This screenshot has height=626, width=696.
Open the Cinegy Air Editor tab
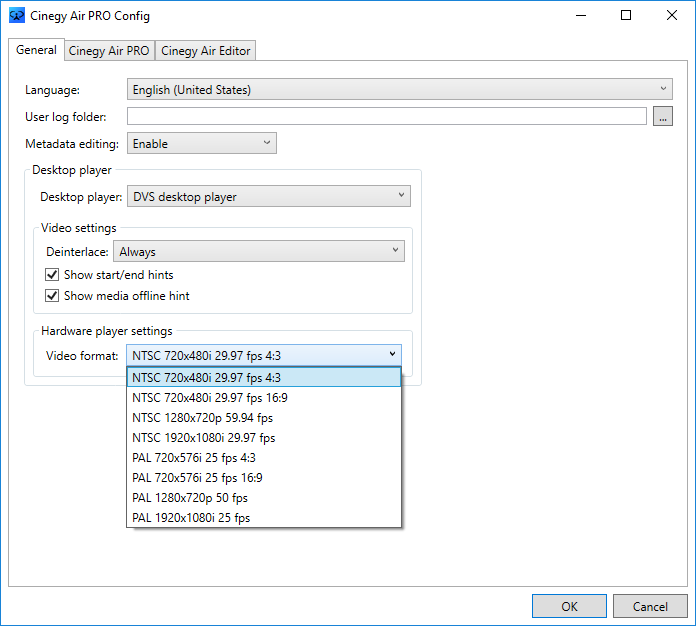coord(206,51)
